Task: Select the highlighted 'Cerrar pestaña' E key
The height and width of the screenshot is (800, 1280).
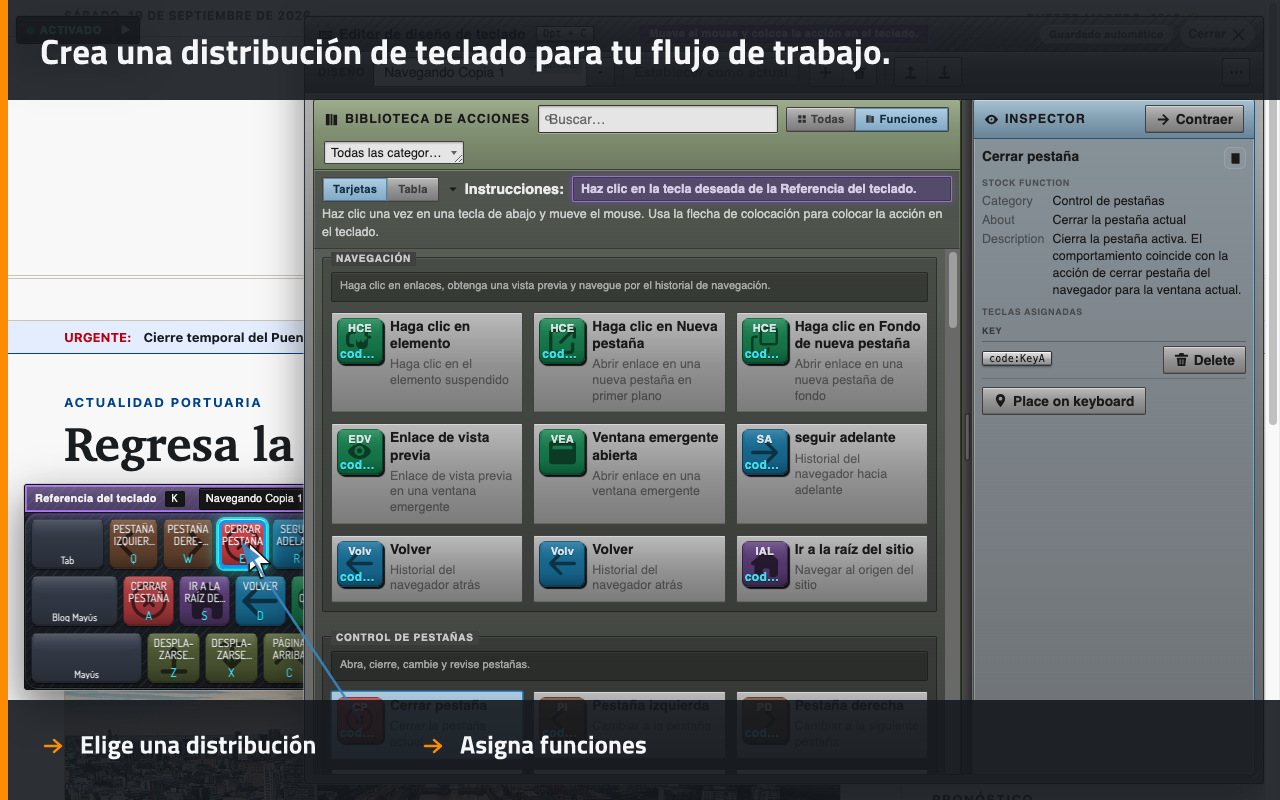Action: click(x=242, y=544)
